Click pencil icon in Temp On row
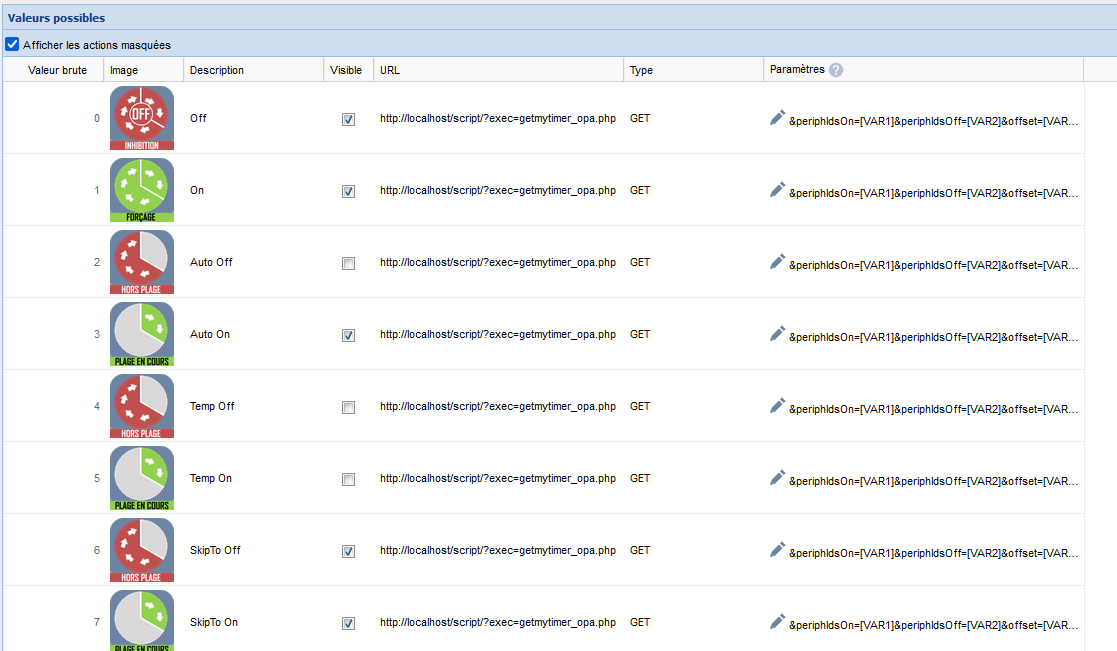1117x651 pixels. click(x=777, y=478)
